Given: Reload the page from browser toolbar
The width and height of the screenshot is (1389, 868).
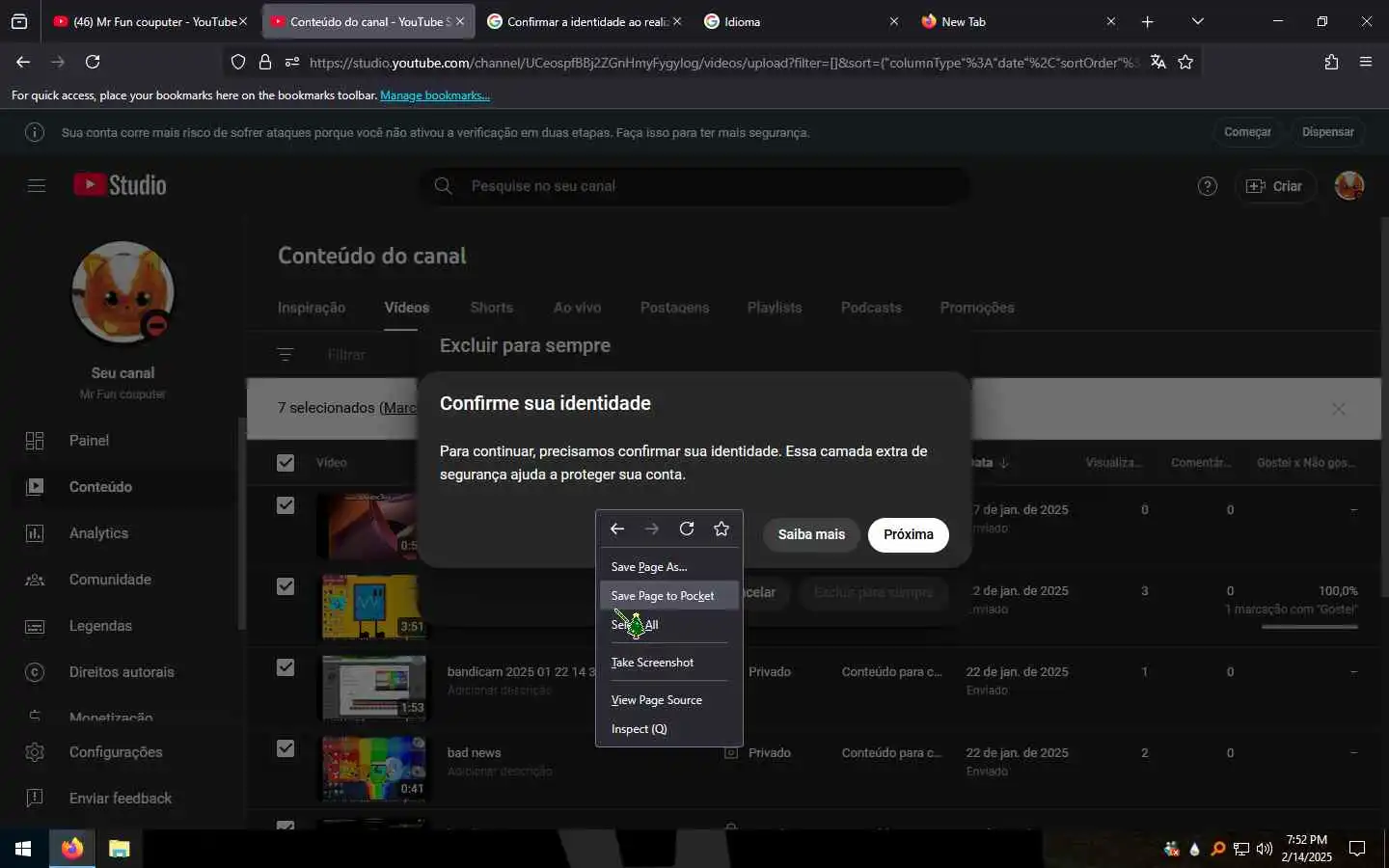Looking at the screenshot, I should (x=93, y=62).
